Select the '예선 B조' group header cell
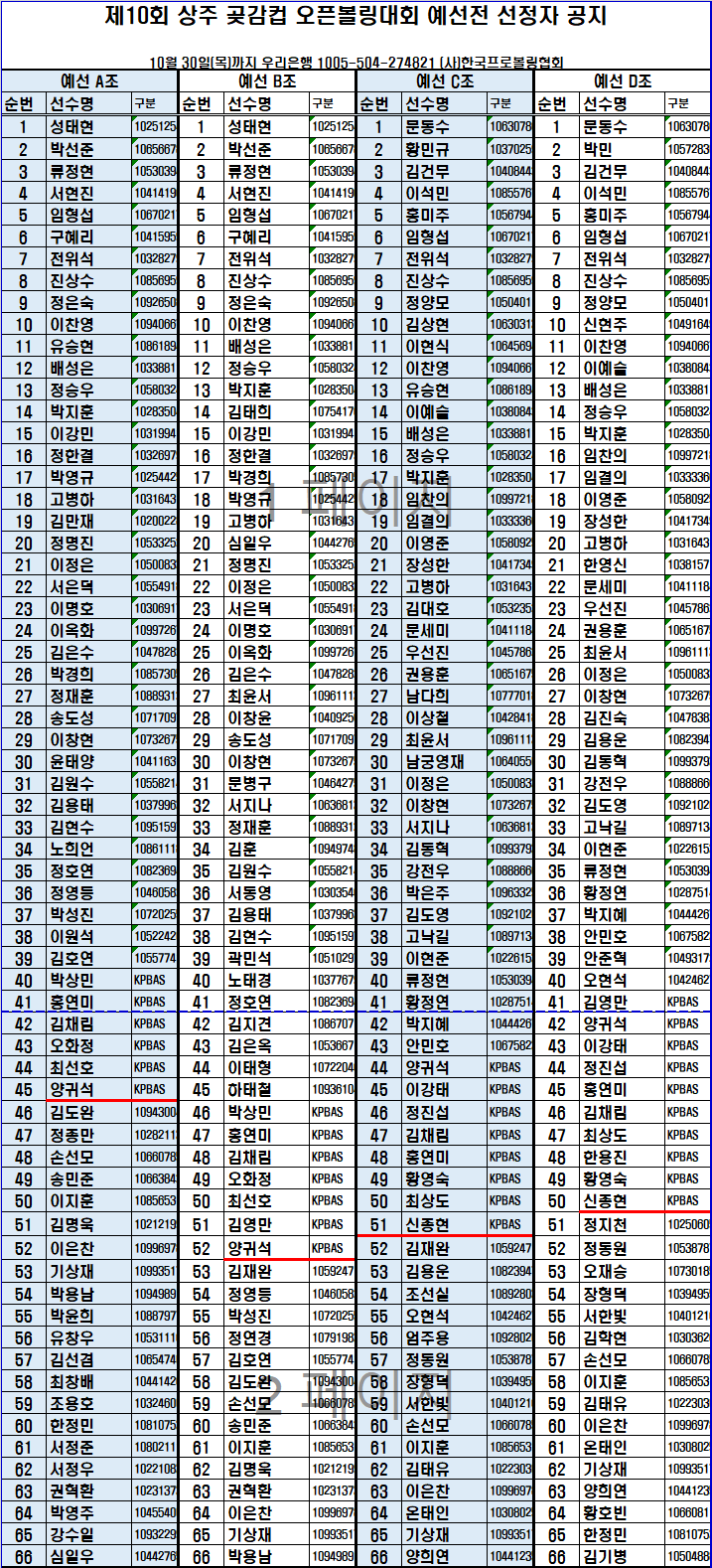Screen dimensions: 712x1568 tap(266, 81)
